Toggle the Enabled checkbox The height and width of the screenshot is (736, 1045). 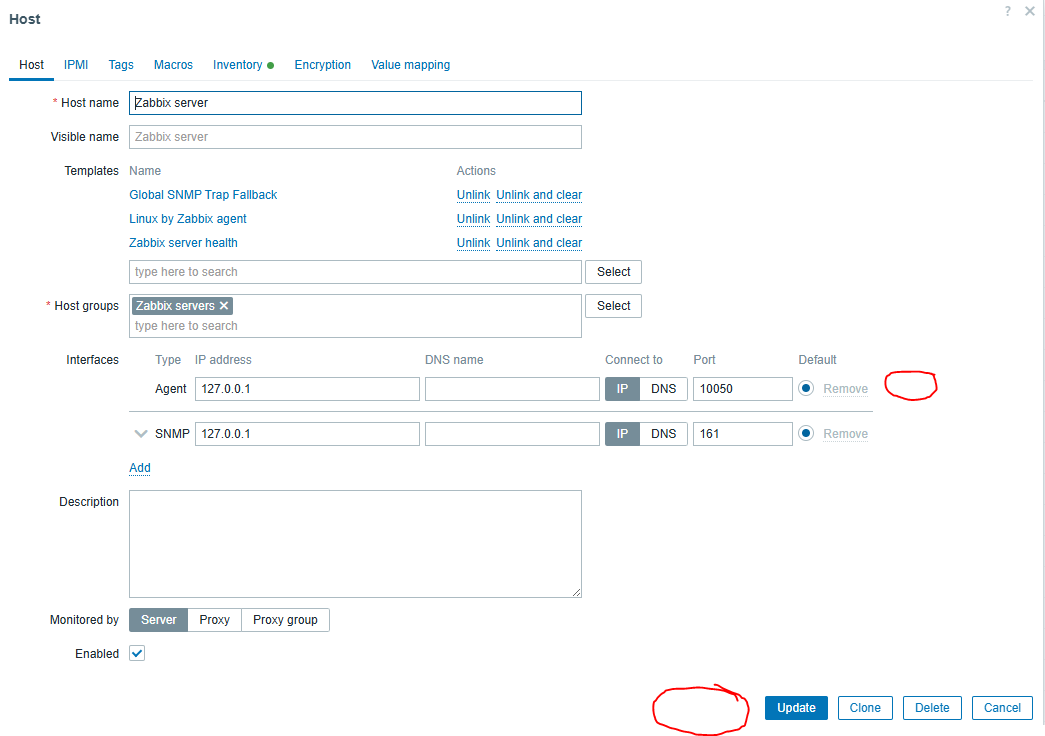138,654
